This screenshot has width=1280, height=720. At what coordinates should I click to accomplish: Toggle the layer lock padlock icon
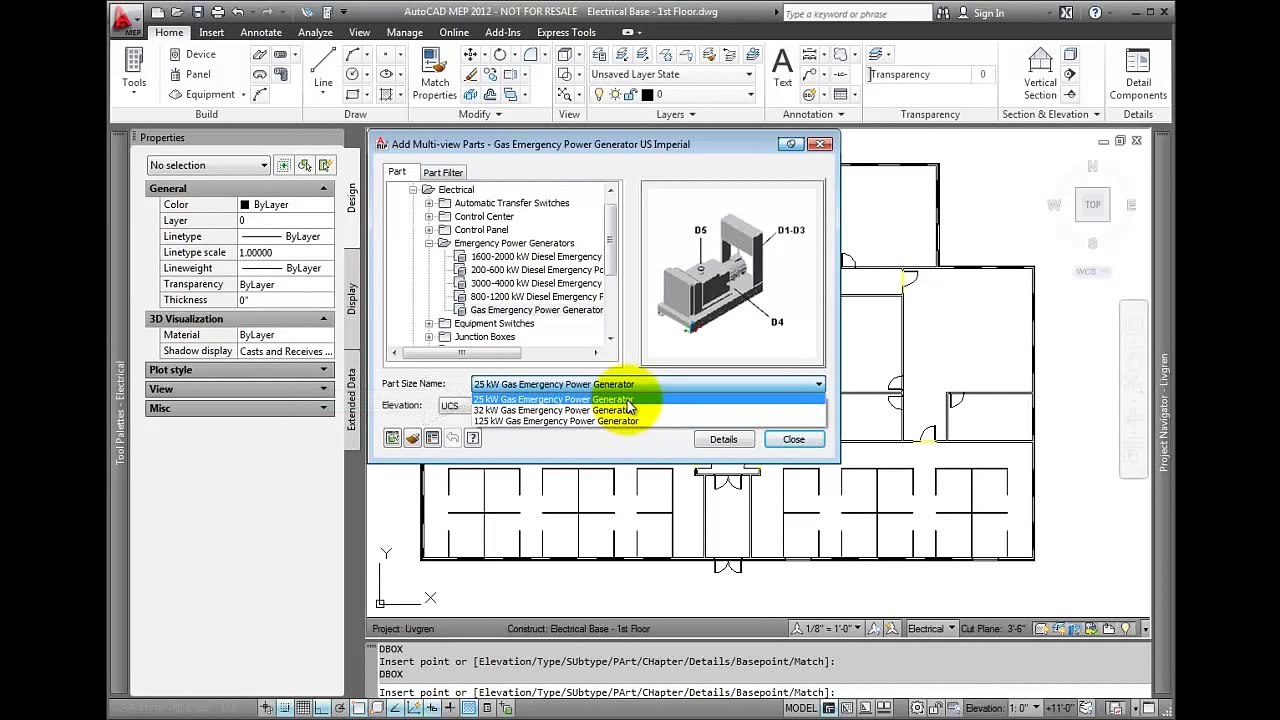(633, 94)
